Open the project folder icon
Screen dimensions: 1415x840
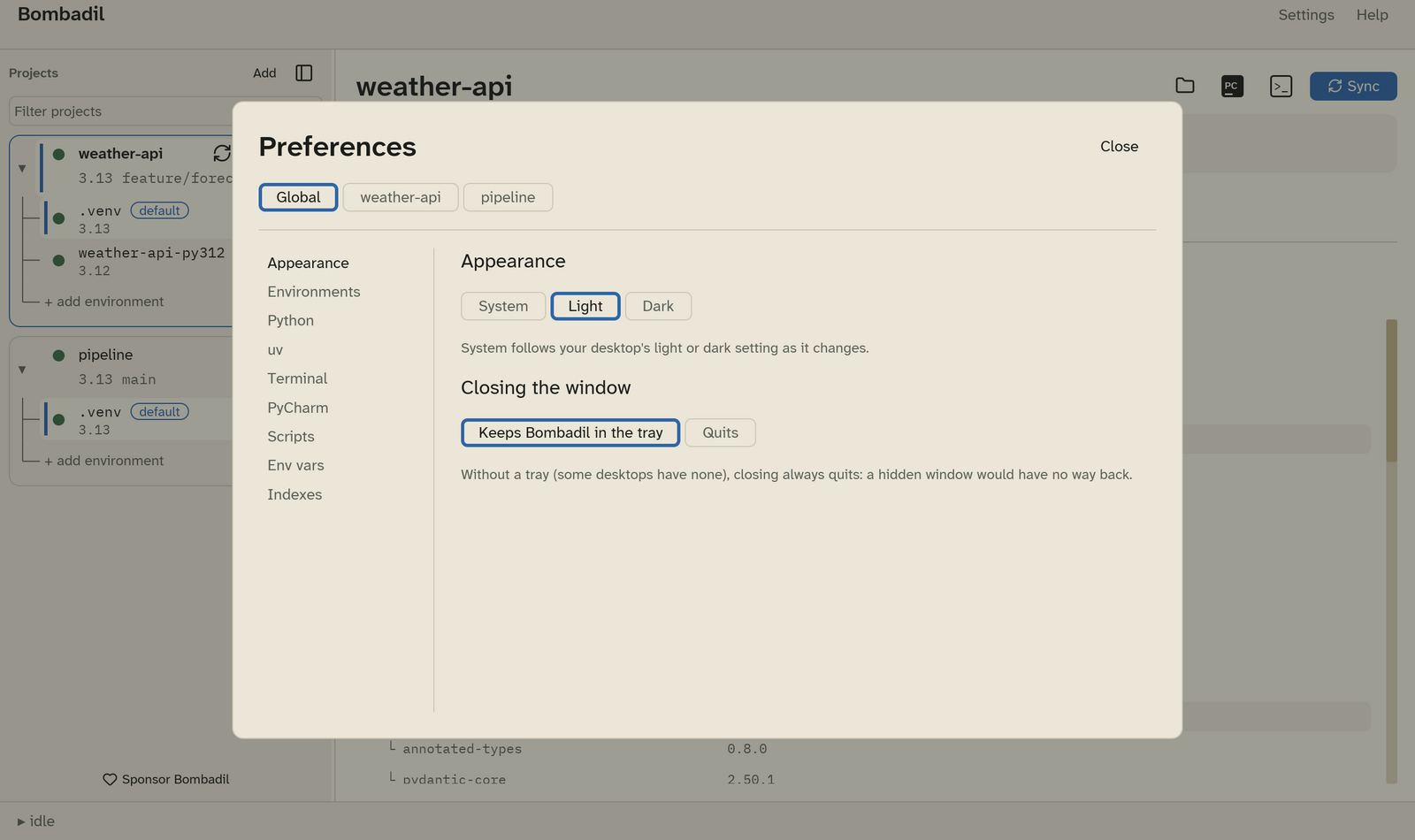point(1185,86)
